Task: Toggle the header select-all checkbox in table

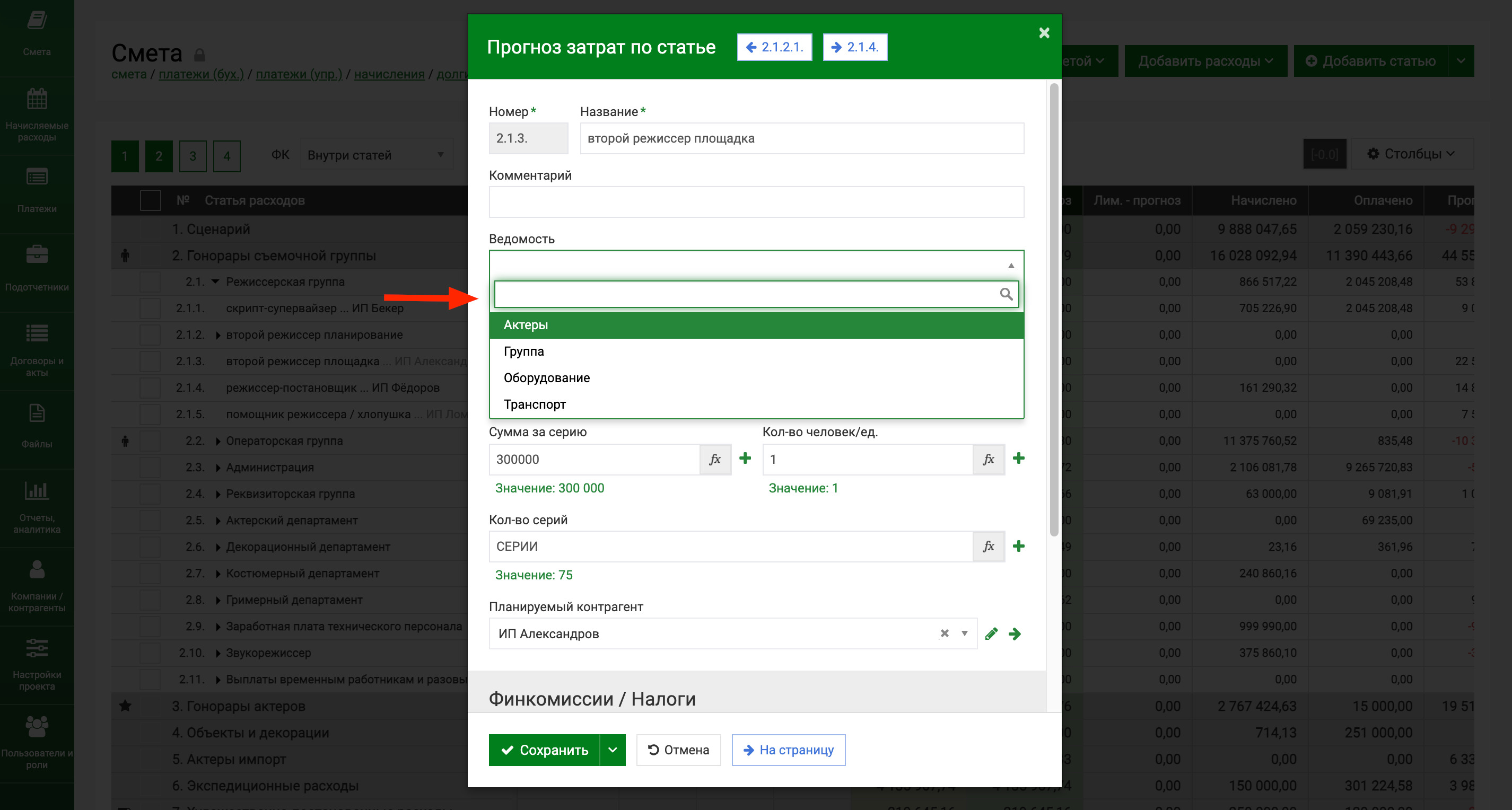Action: [150, 200]
